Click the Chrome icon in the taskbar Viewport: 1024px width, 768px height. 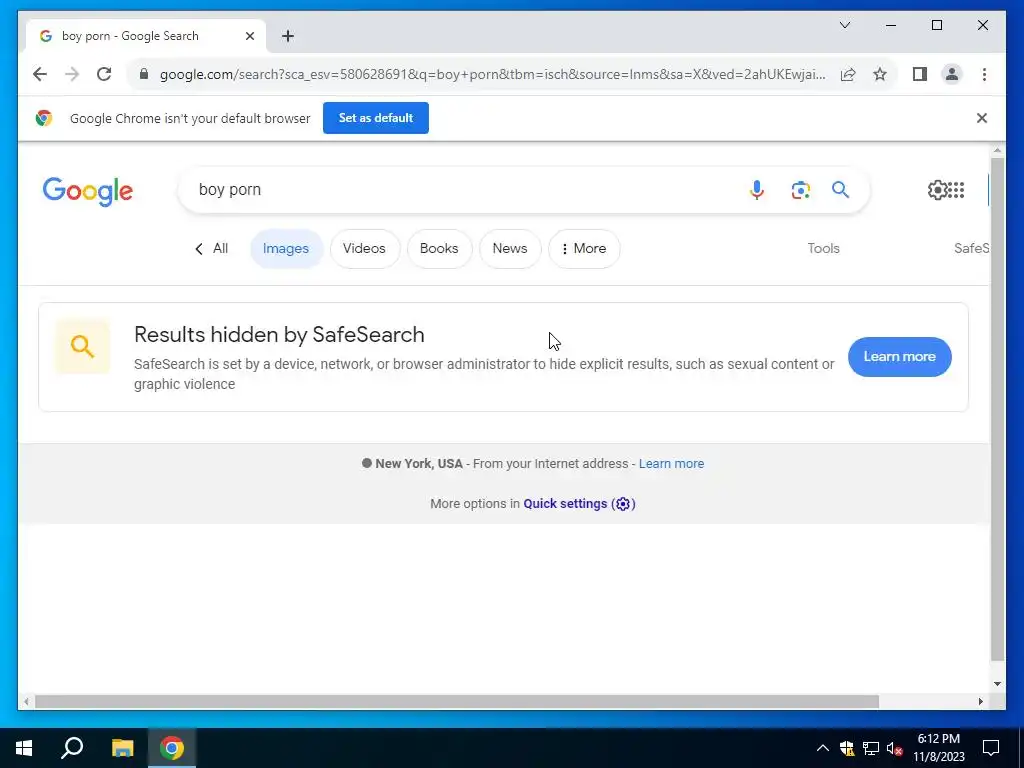tap(172, 748)
